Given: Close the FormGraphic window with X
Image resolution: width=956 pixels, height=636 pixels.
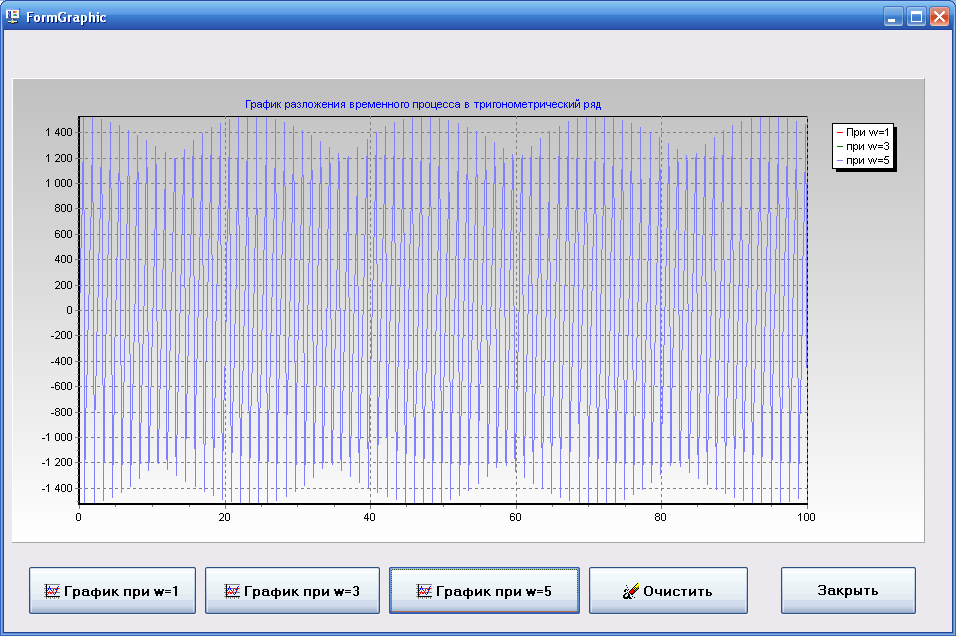Looking at the screenshot, I should [939, 16].
